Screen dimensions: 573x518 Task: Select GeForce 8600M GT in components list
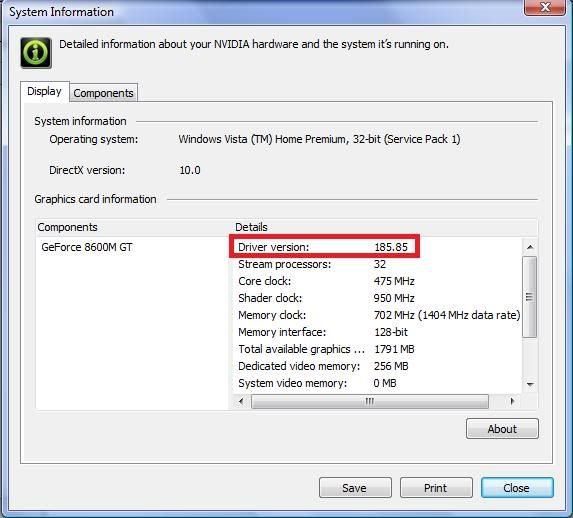pyautogui.click(x=87, y=247)
